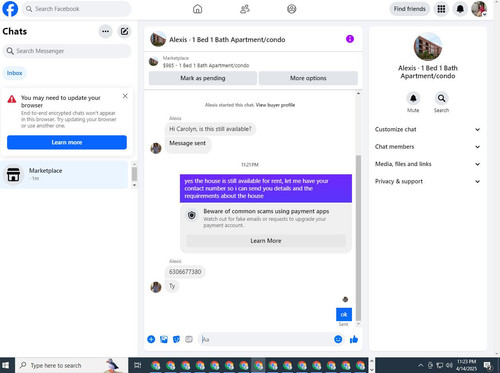The width and height of the screenshot is (500, 373).
Task: Expand Privacy & support section
Action: coord(428,181)
